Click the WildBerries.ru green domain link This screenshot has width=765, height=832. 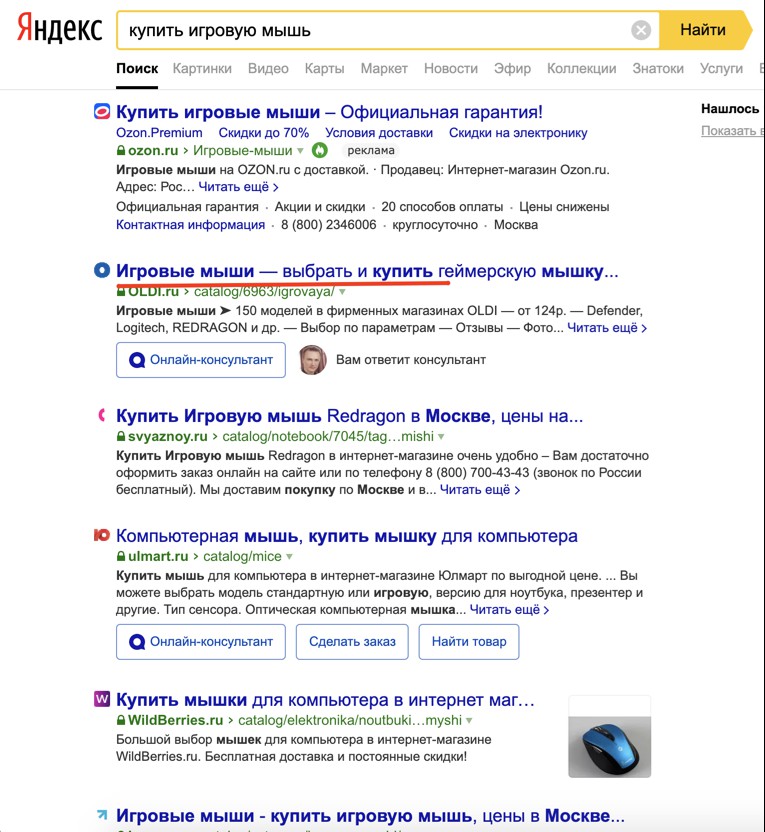click(176, 721)
